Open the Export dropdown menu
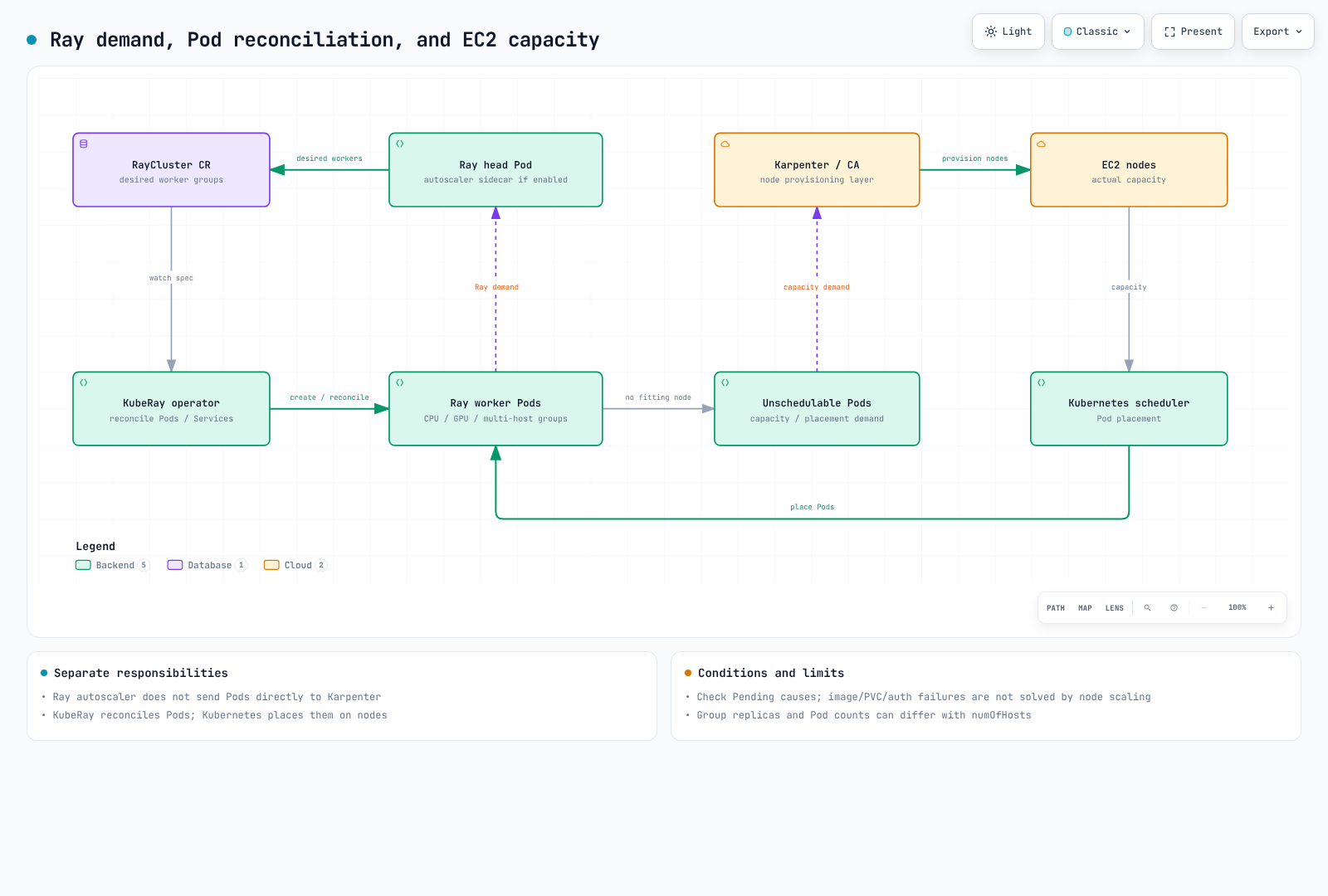This screenshot has height=896, width=1328. (x=1277, y=32)
